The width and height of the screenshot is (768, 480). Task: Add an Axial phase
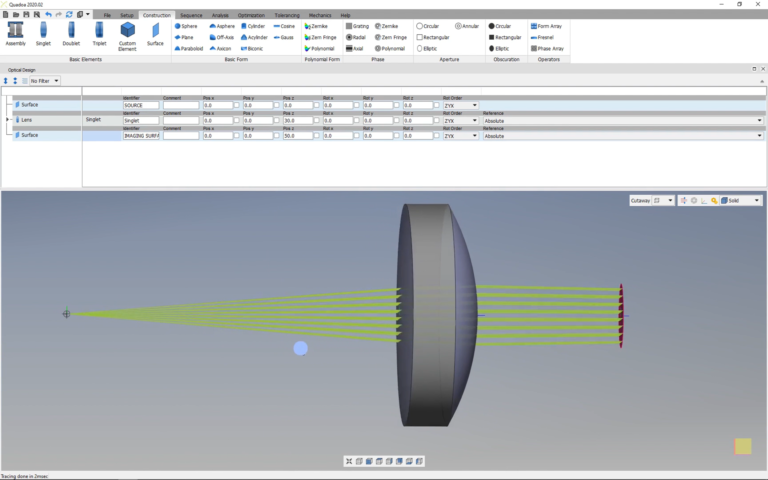(x=355, y=48)
